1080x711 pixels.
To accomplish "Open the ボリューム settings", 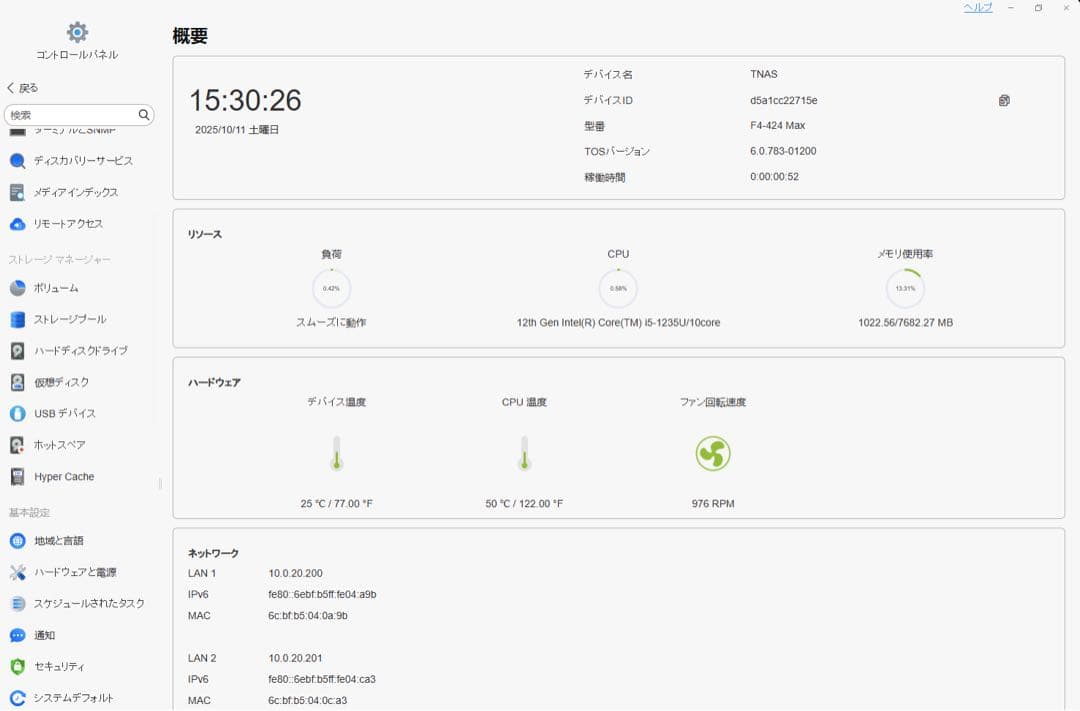I will 56,288.
